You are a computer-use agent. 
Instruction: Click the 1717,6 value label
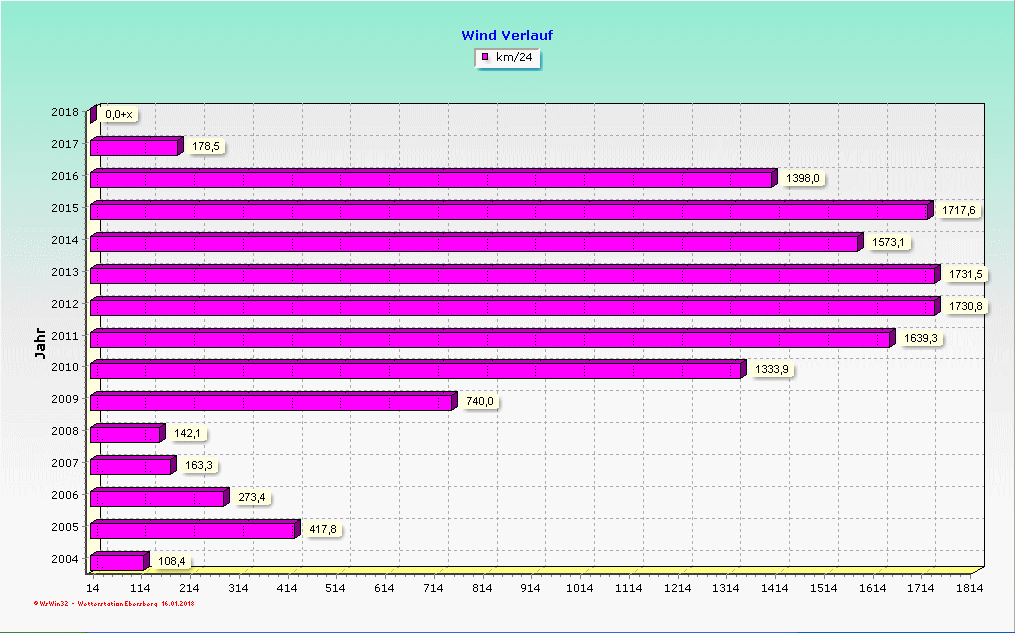click(960, 210)
